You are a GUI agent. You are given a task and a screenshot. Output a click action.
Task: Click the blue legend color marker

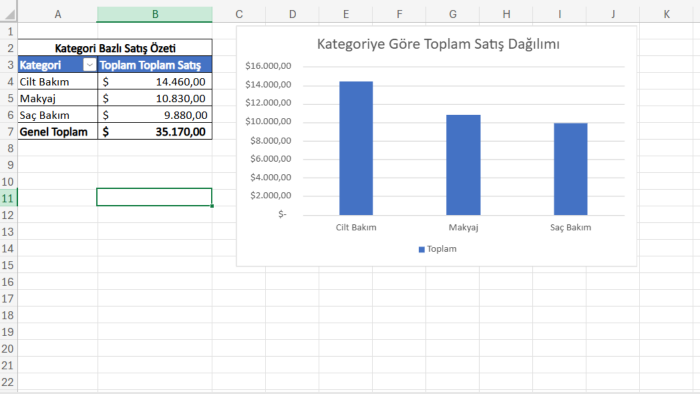(x=421, y=249)
